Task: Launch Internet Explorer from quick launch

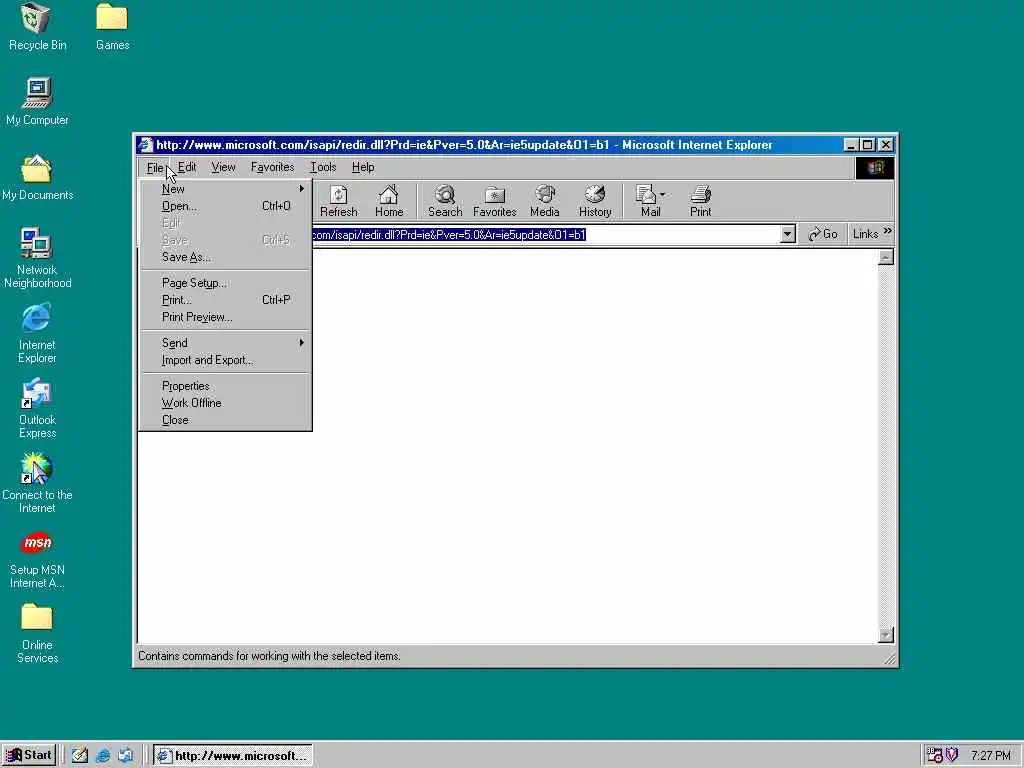Action: click(103, 756)
